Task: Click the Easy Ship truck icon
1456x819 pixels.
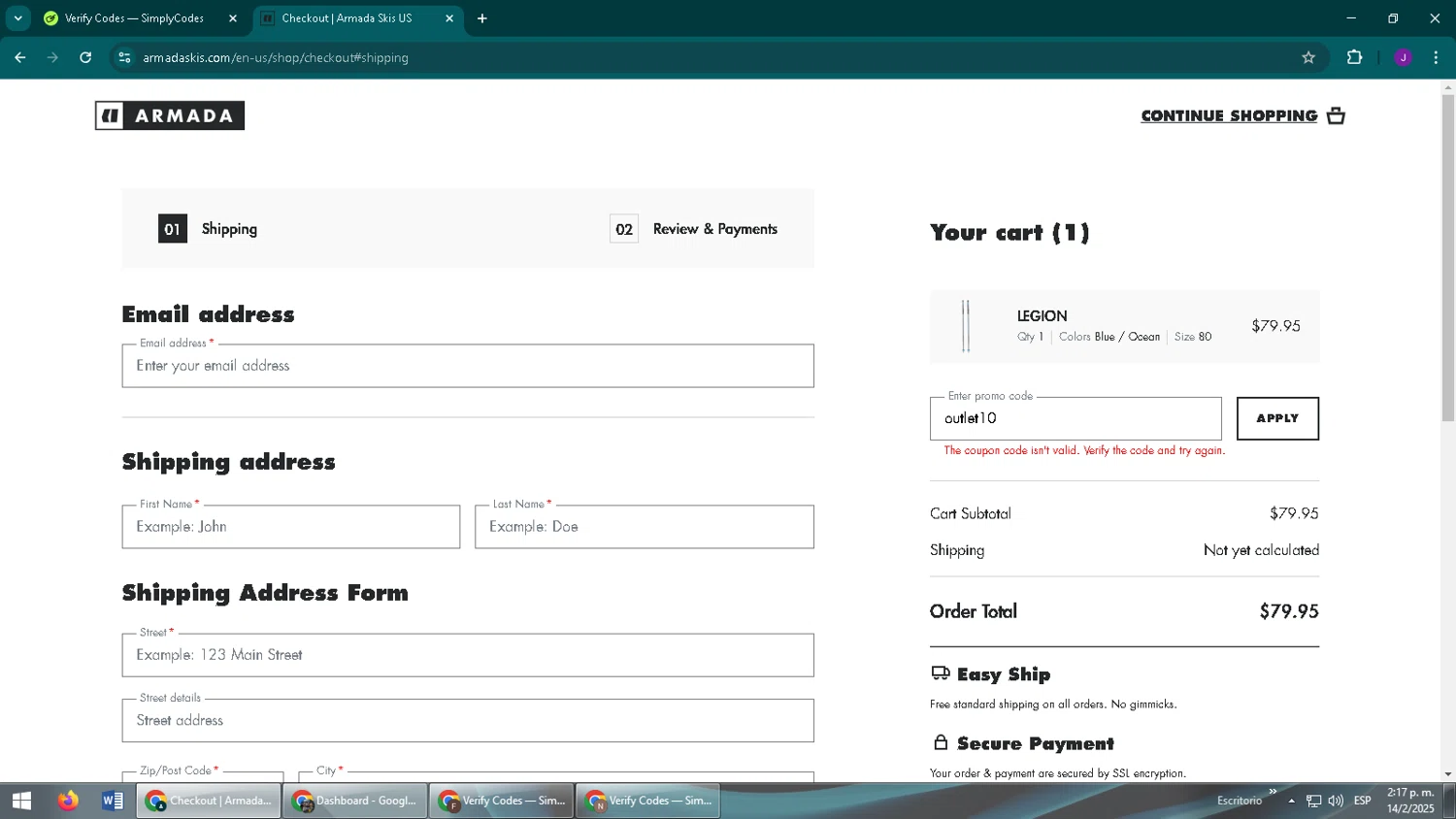Action: [x=941, y=673]
